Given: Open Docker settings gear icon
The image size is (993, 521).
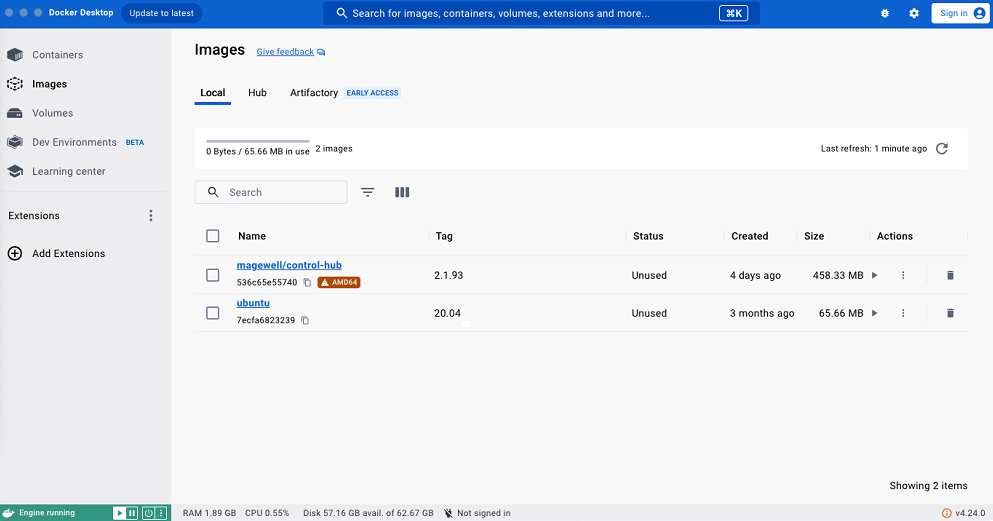Looking at the screenshot, I should click(x=913, y=13).
